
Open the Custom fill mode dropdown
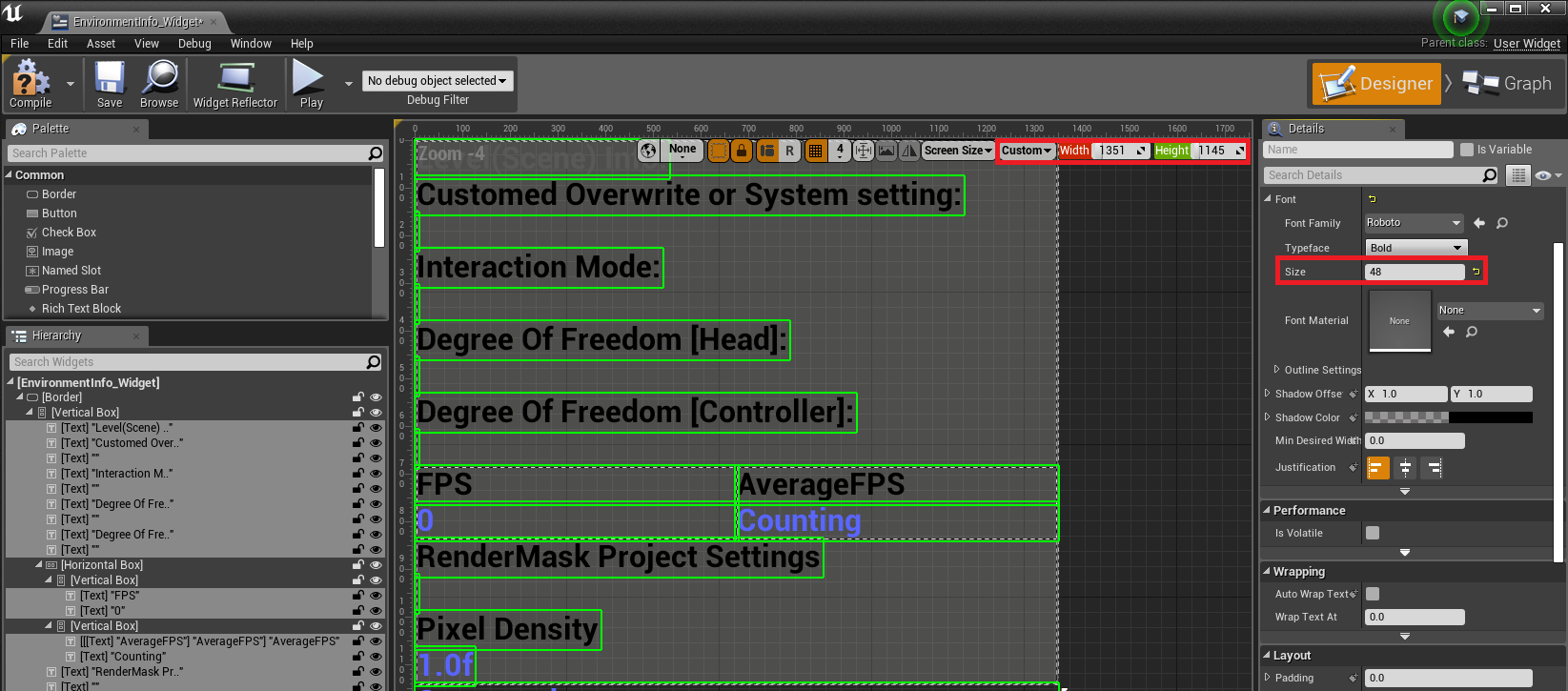(x=1027, y=151)
